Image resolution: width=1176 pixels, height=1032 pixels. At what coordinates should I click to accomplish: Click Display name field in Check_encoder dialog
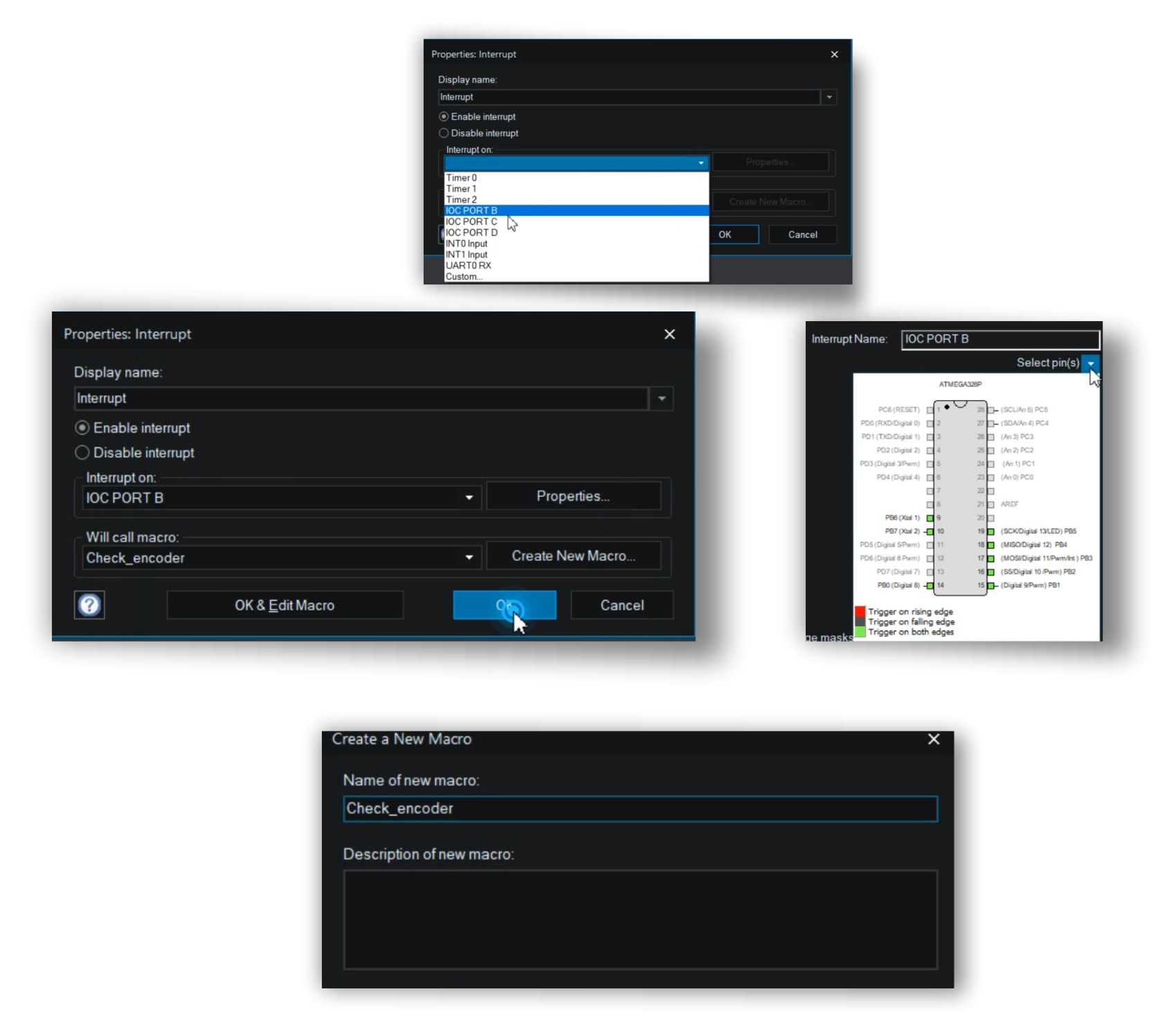[x=361, y=399]
